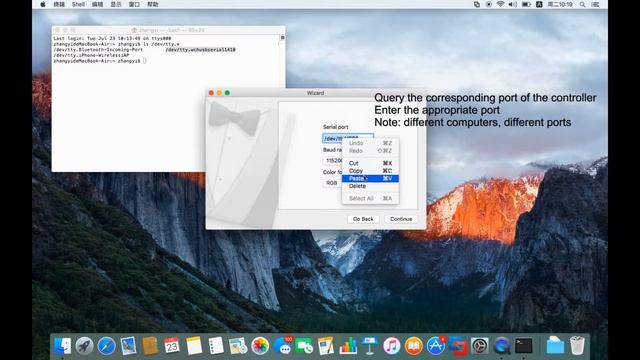Open Launchpad from the Dock
The height and width of the screenshot is (360, 640).
(84, 346)
